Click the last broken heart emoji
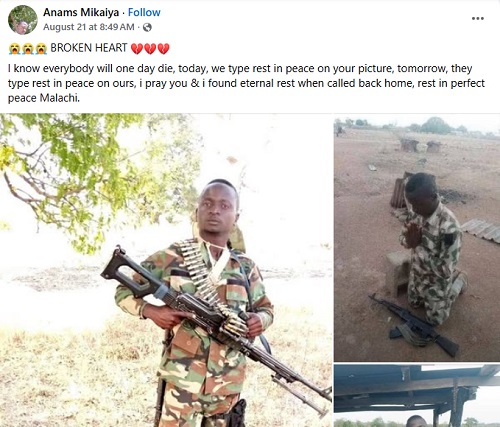Viewport: 500px width, 427px height. click(x=163, y=49)
